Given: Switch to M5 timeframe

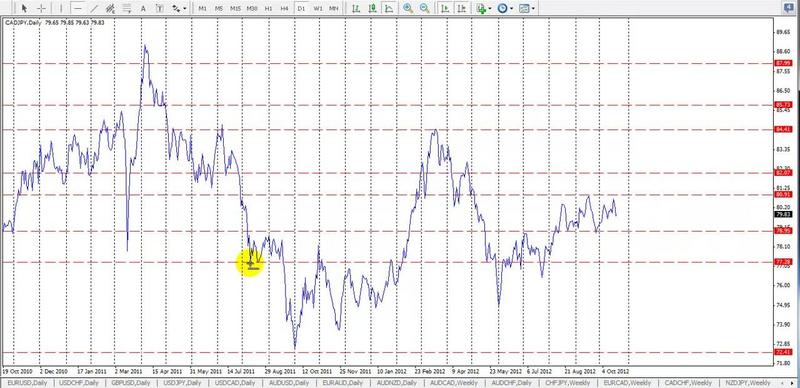Looking at the screenshot, I should [x=219, y=8].
